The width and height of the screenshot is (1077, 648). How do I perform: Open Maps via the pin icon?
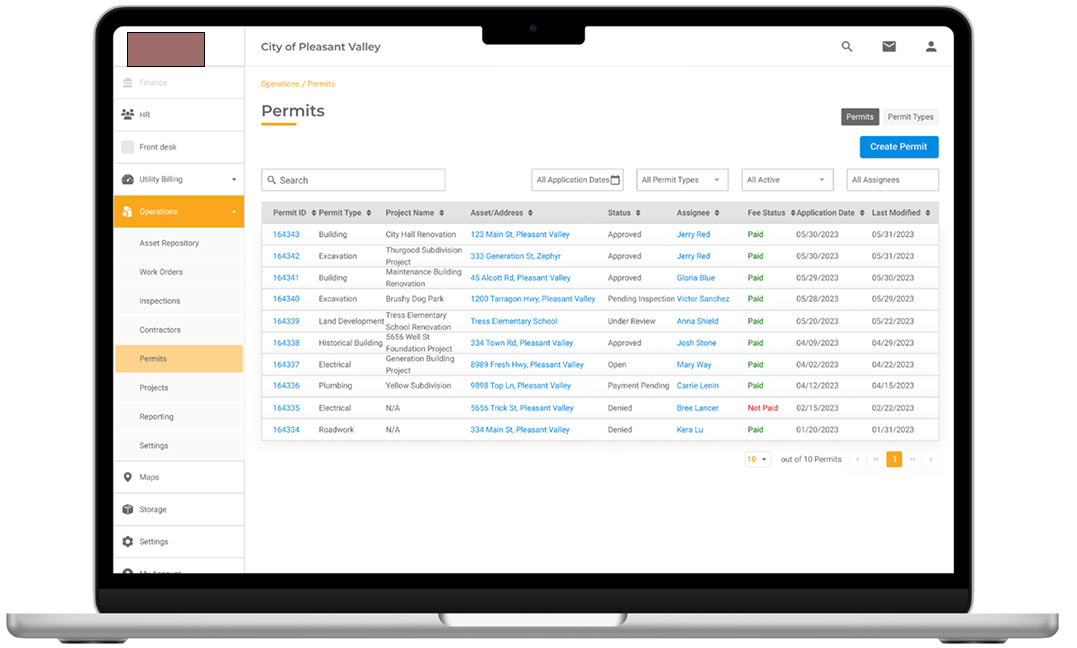click(128, 477)
